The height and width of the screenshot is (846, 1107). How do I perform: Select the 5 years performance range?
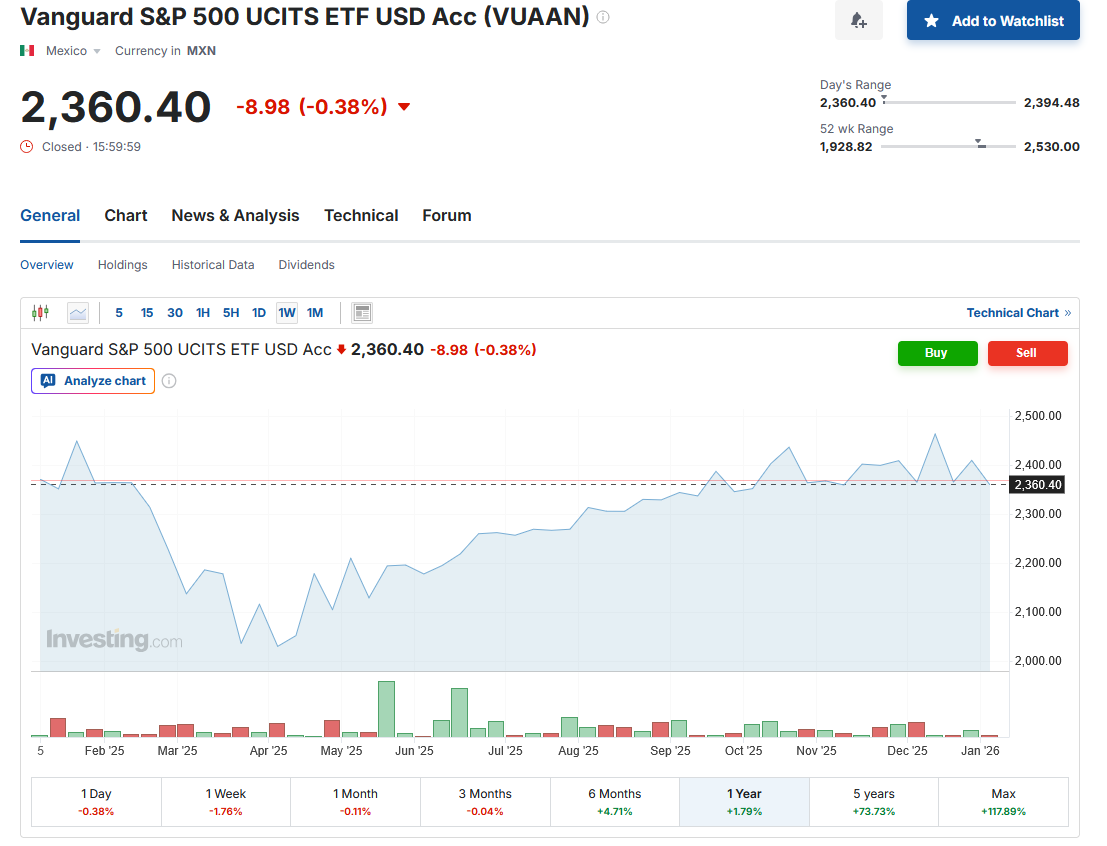pos(874,802)
